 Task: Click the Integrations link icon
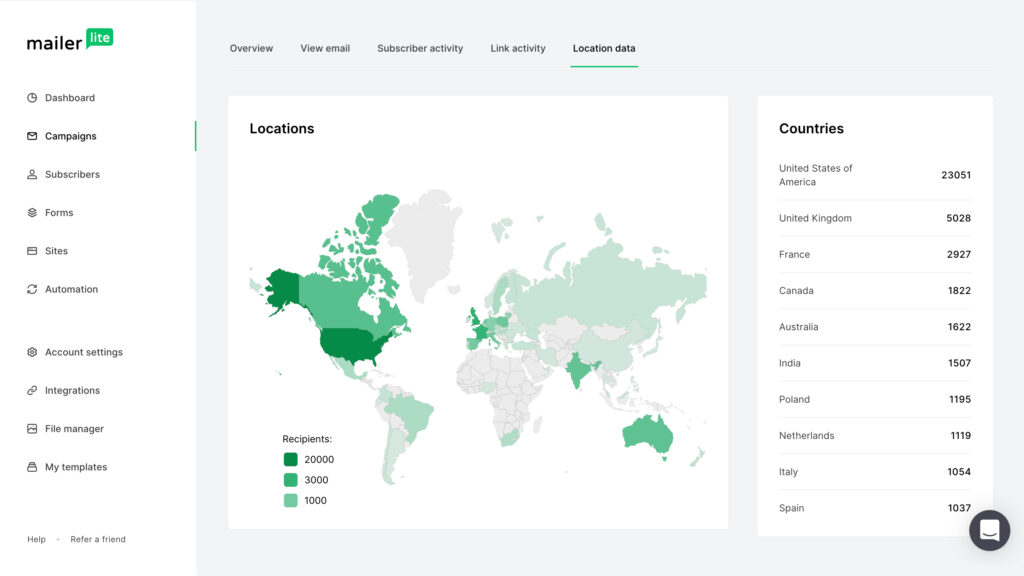[x=32, y=391]
